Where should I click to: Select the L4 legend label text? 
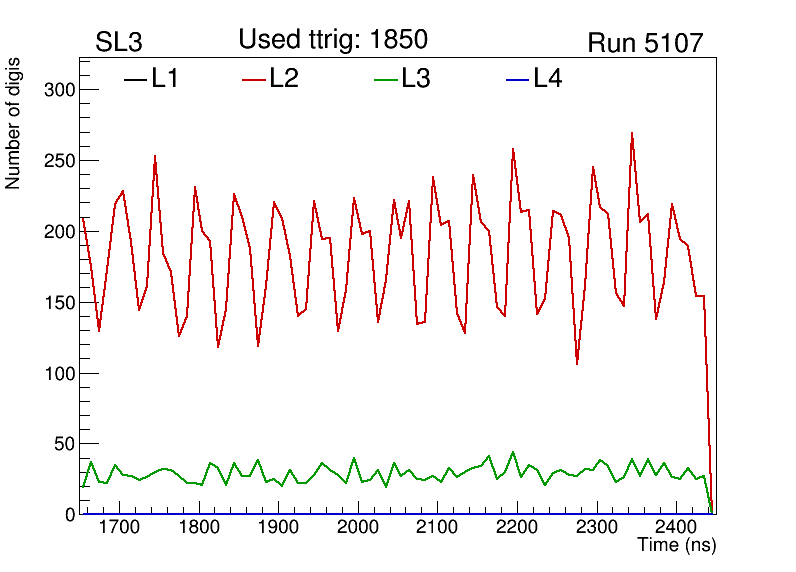(x=548, y=79)
